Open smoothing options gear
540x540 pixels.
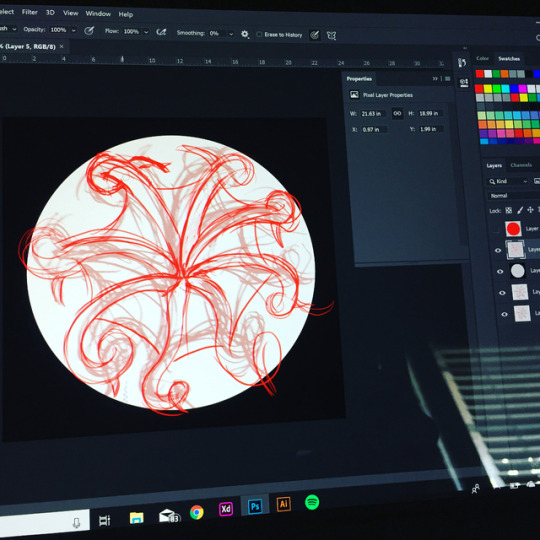coord(245,34)
